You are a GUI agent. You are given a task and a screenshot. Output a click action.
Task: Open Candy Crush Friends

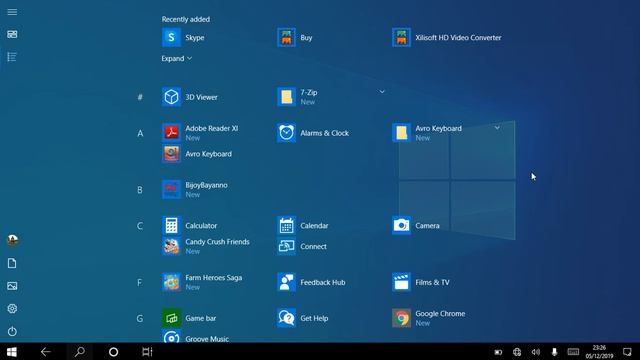point(206,246)
